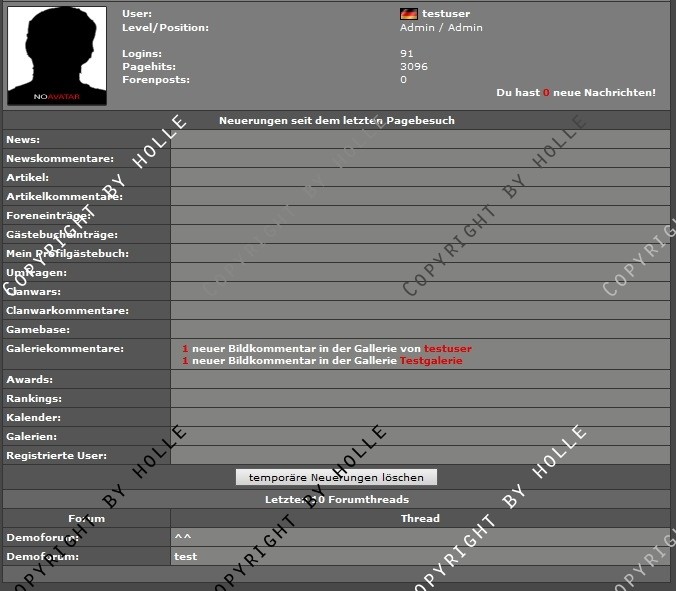Image resolution: width=676 pixels, height=591 pixels.
Task: Select the Clanwars row label
Action: 34,292
